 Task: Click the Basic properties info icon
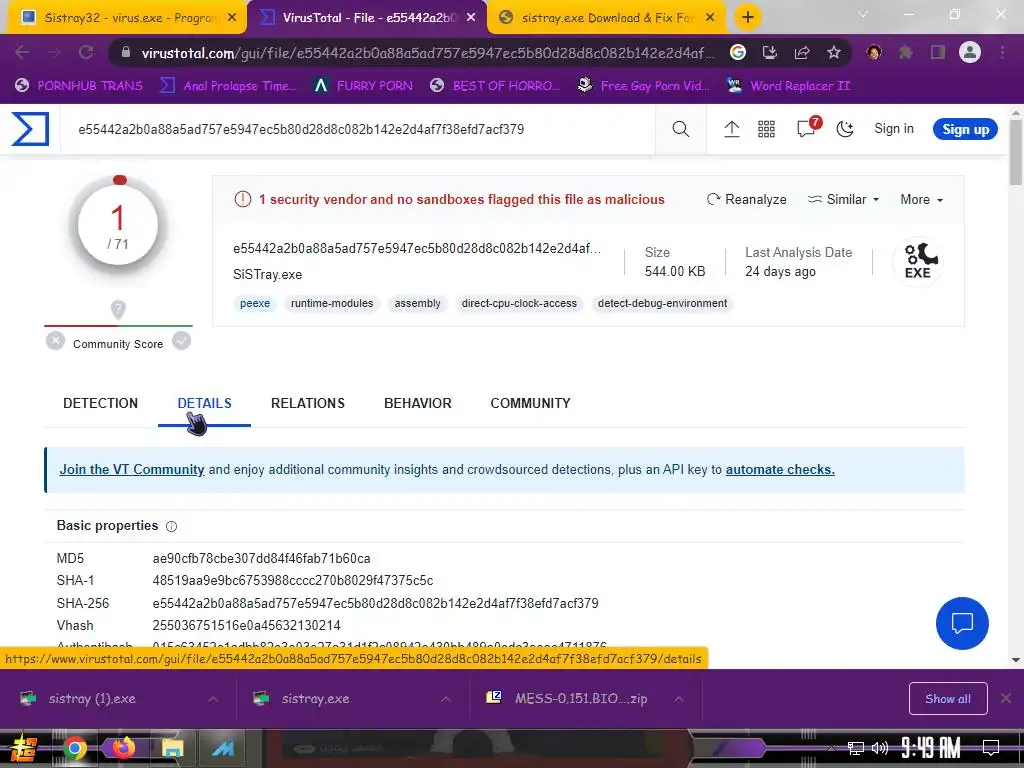tap(172, 526)
